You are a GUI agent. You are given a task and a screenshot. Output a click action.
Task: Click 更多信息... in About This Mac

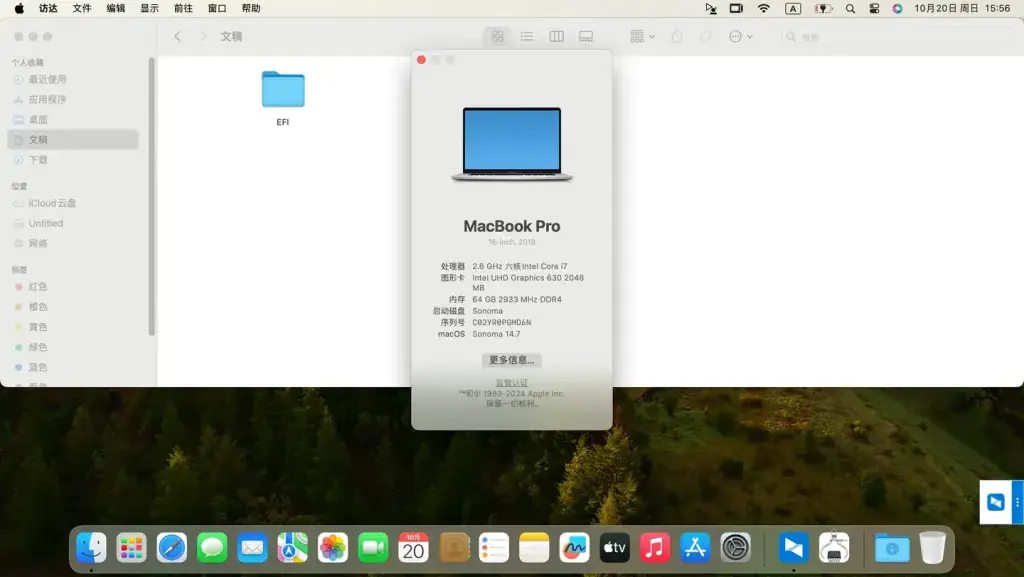point(511,360)
